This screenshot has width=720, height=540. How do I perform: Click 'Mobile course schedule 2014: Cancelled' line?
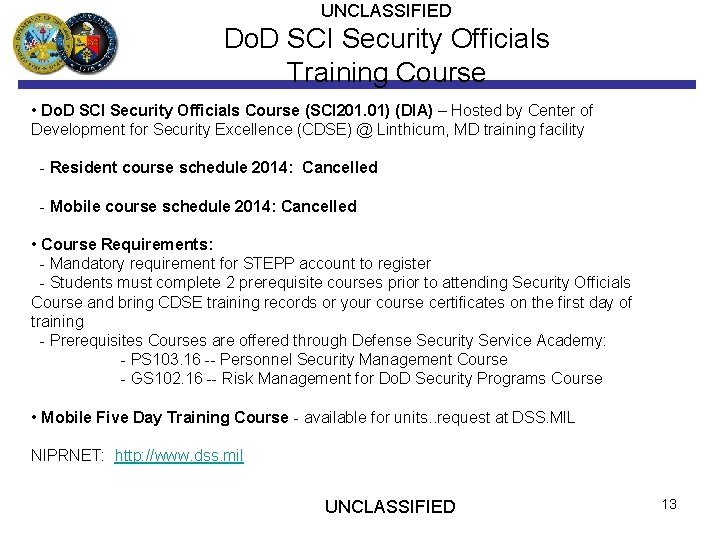point(197,206)
